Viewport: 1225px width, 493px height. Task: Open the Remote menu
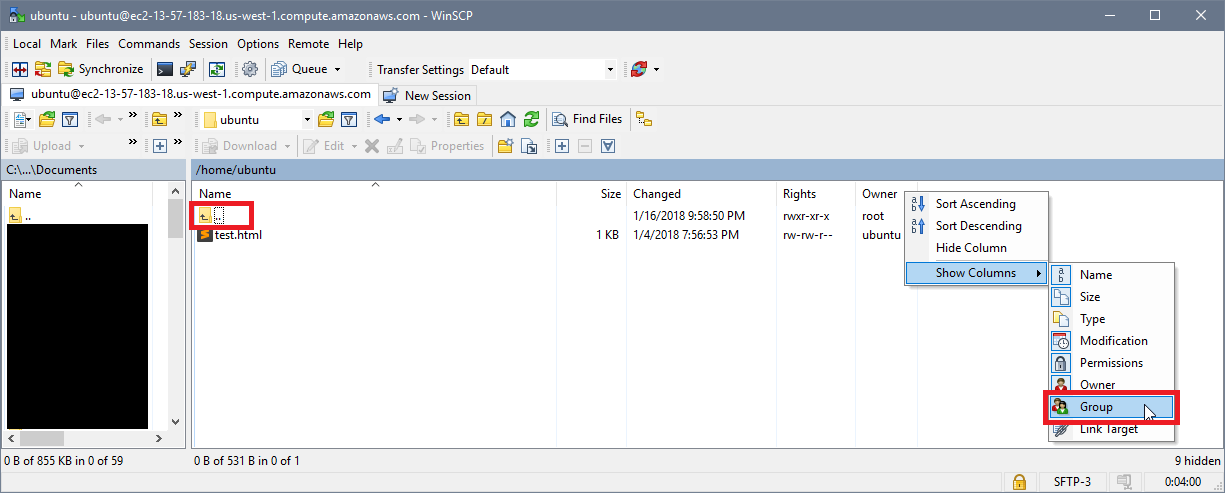[309, 44]
